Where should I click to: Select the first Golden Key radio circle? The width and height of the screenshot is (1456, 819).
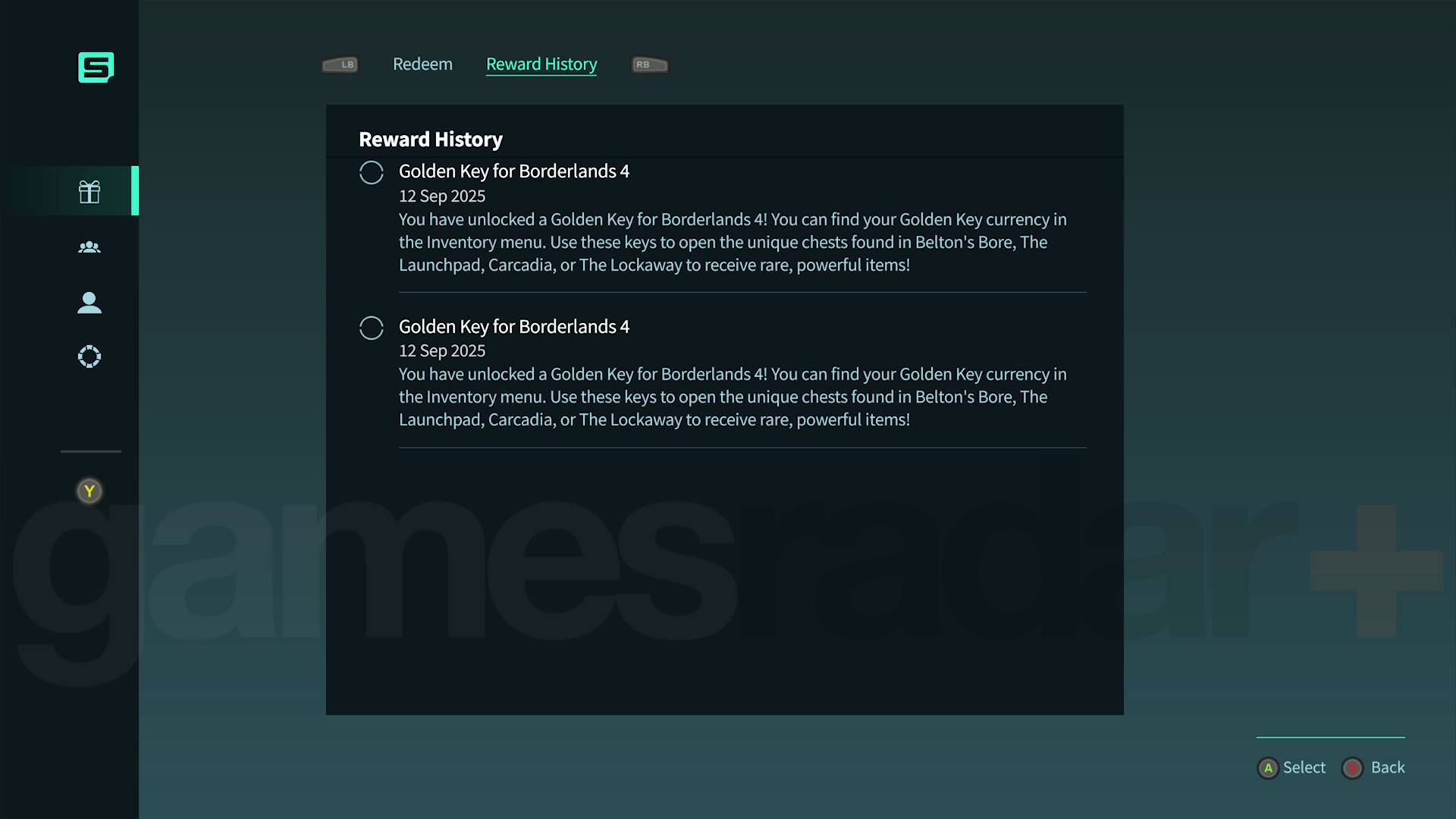[x=372, y=173]
